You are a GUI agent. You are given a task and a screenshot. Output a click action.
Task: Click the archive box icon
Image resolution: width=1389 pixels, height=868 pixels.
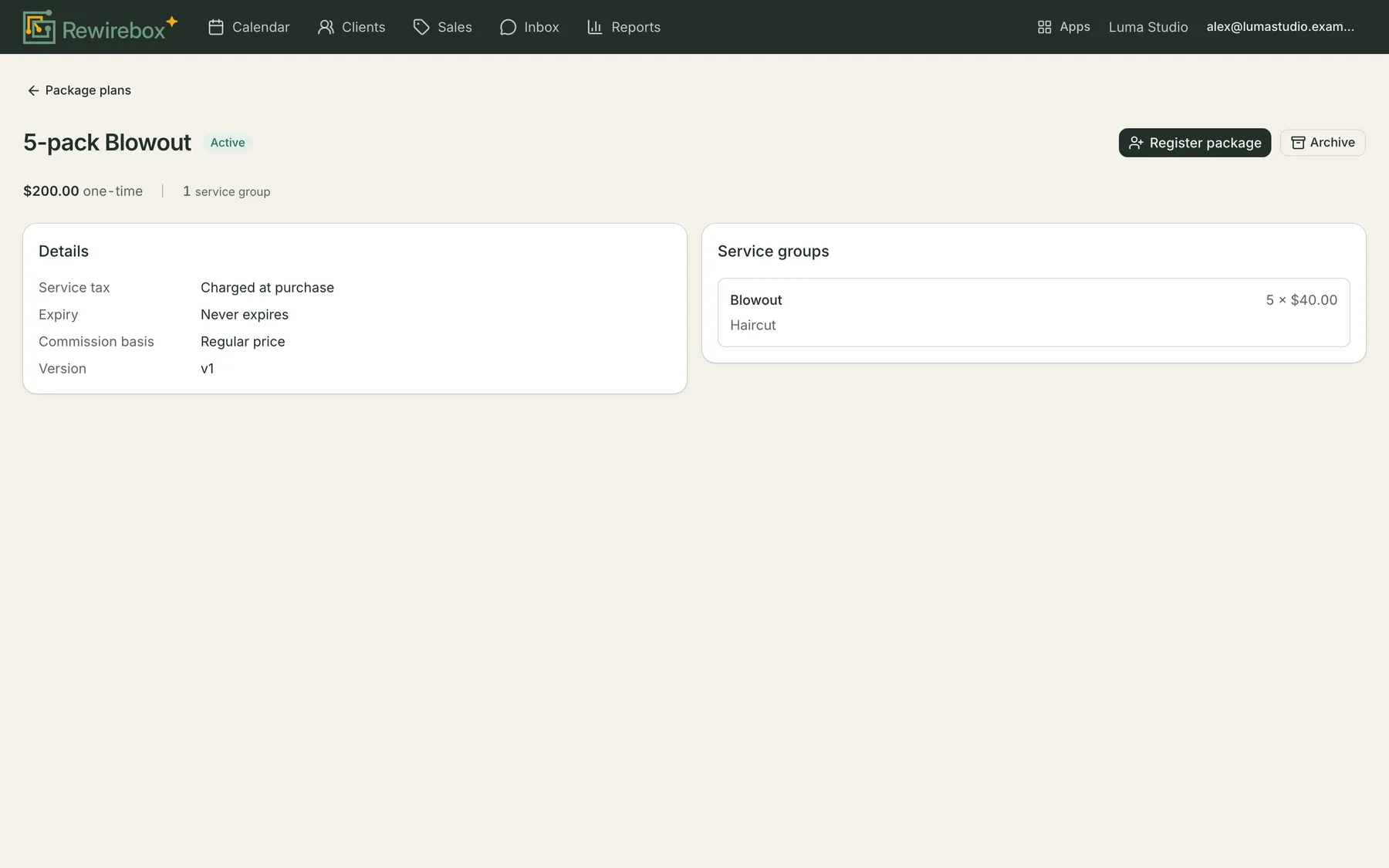point(1298,143)
